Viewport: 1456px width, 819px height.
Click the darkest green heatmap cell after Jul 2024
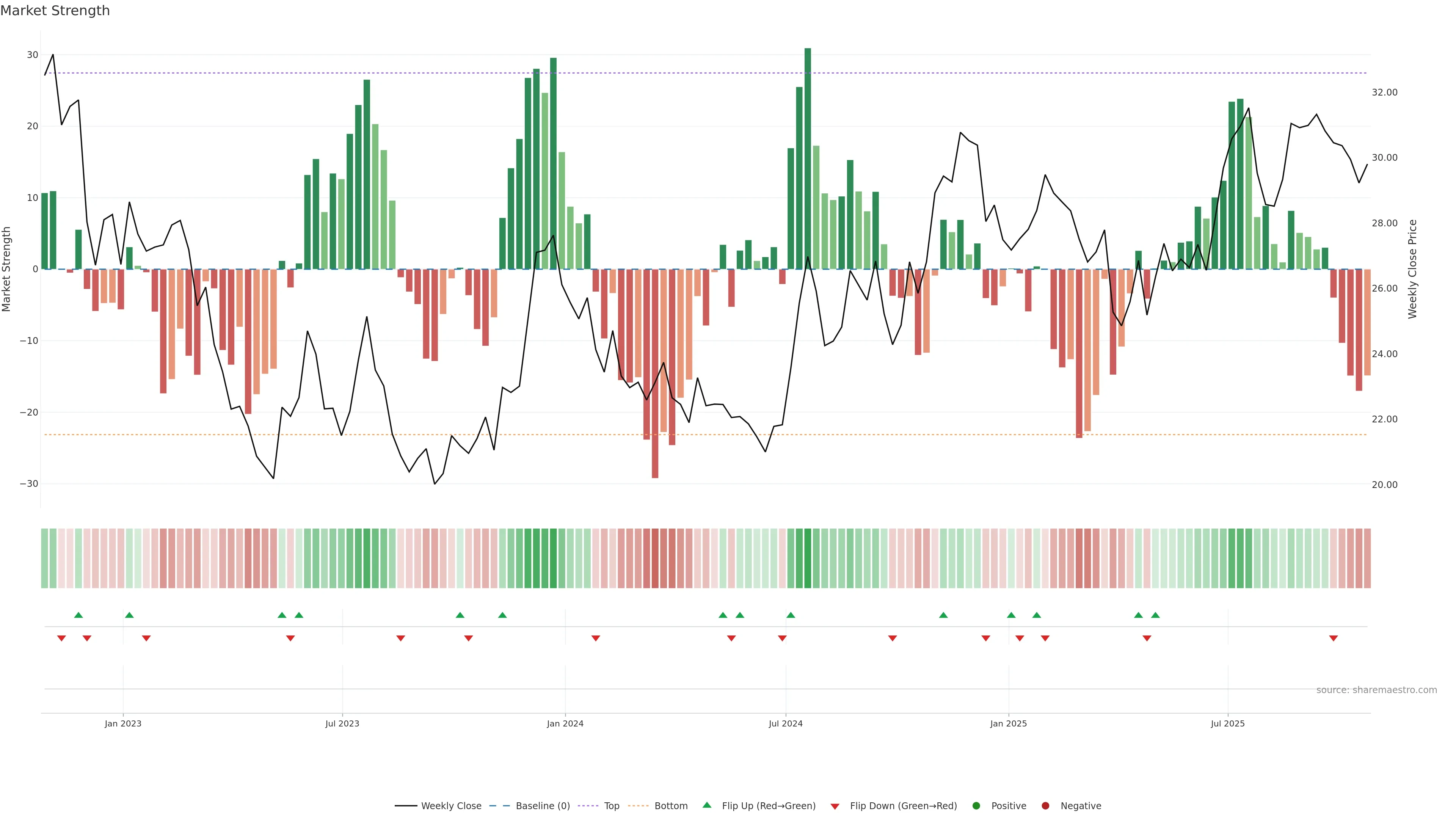tap(808, 559)
